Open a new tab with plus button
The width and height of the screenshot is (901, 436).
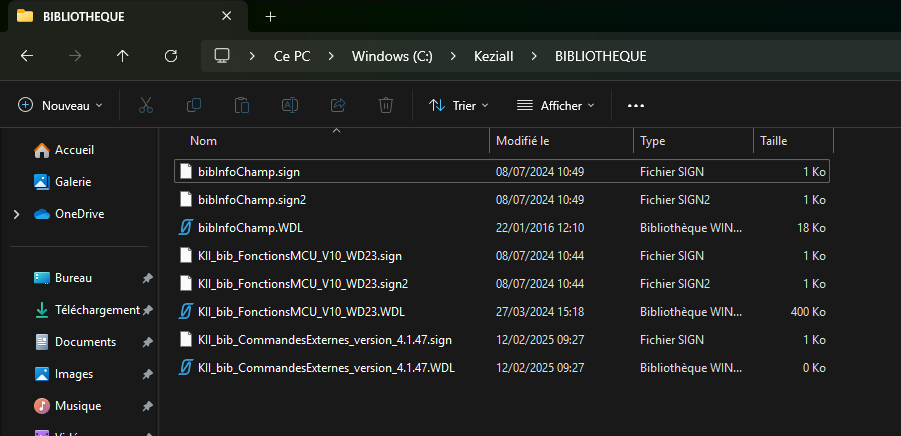[x=270, y=16]
